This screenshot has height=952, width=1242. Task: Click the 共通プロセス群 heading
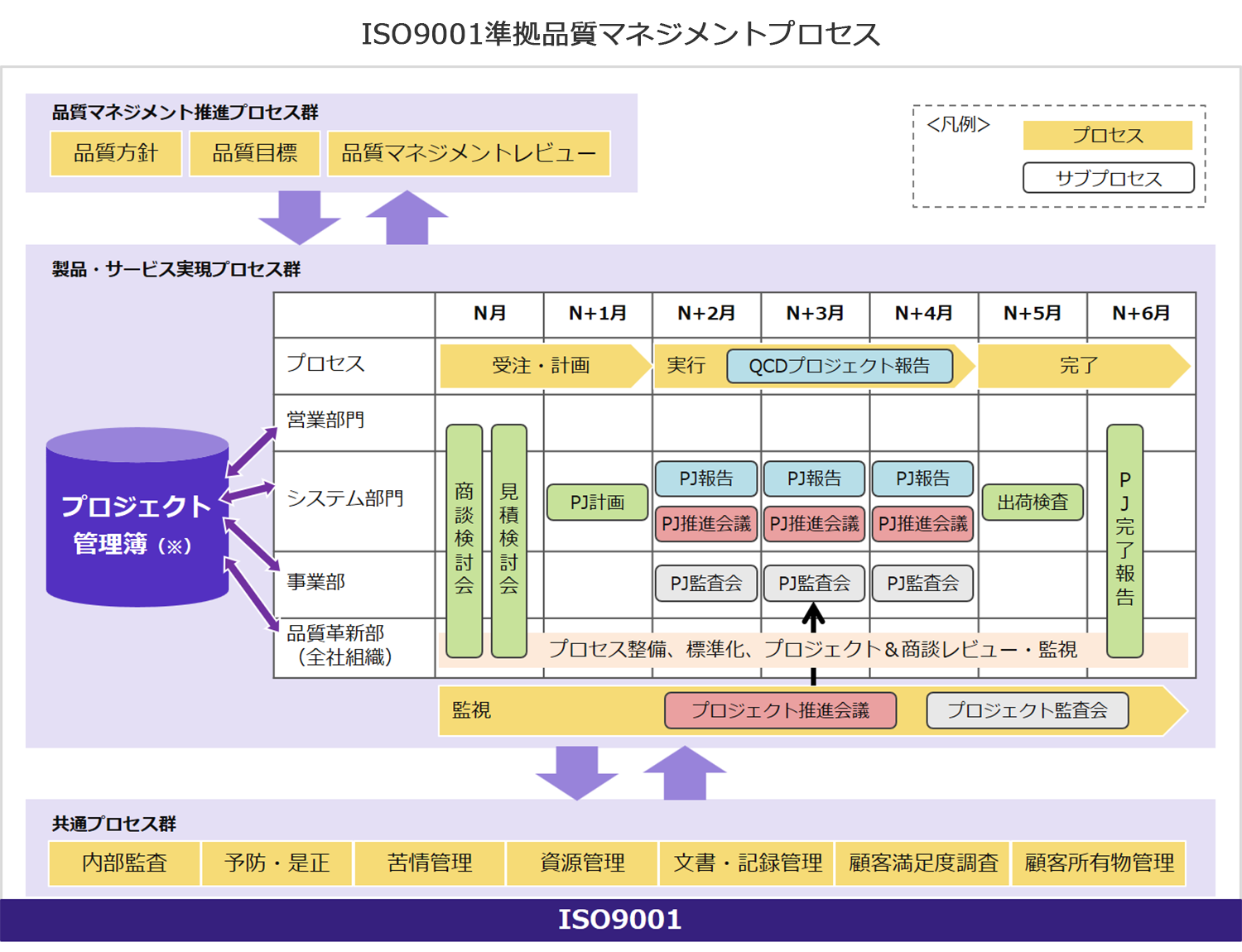click(x=114, y=824)
